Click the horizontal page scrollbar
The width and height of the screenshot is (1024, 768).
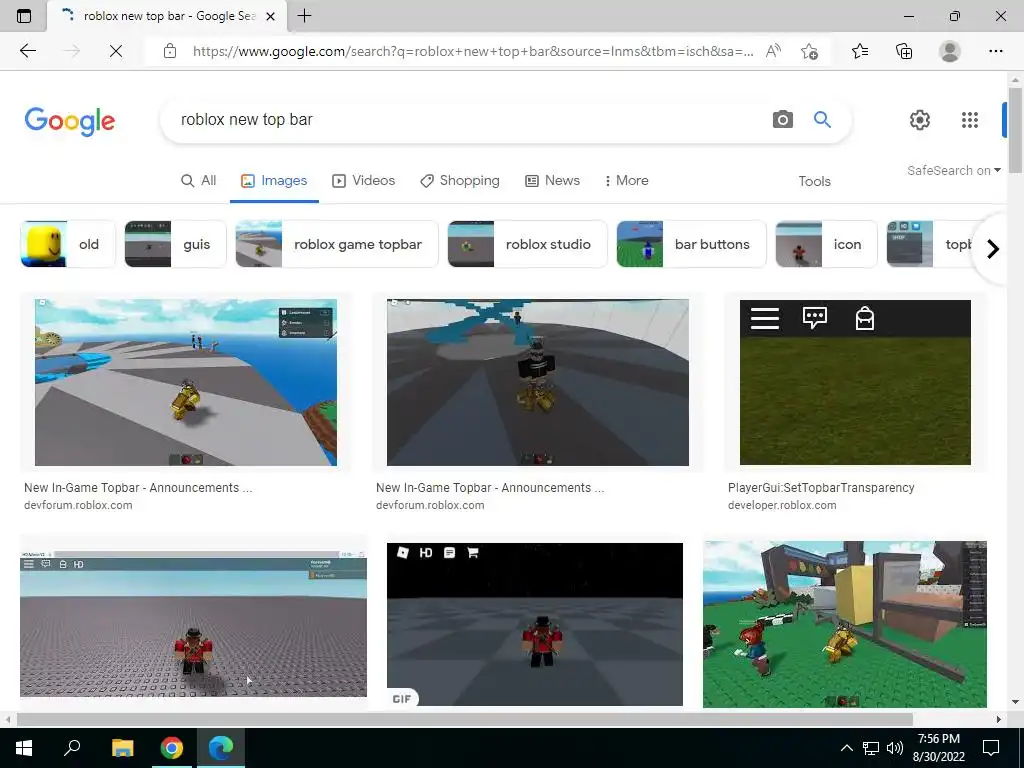tap(464, 719)
